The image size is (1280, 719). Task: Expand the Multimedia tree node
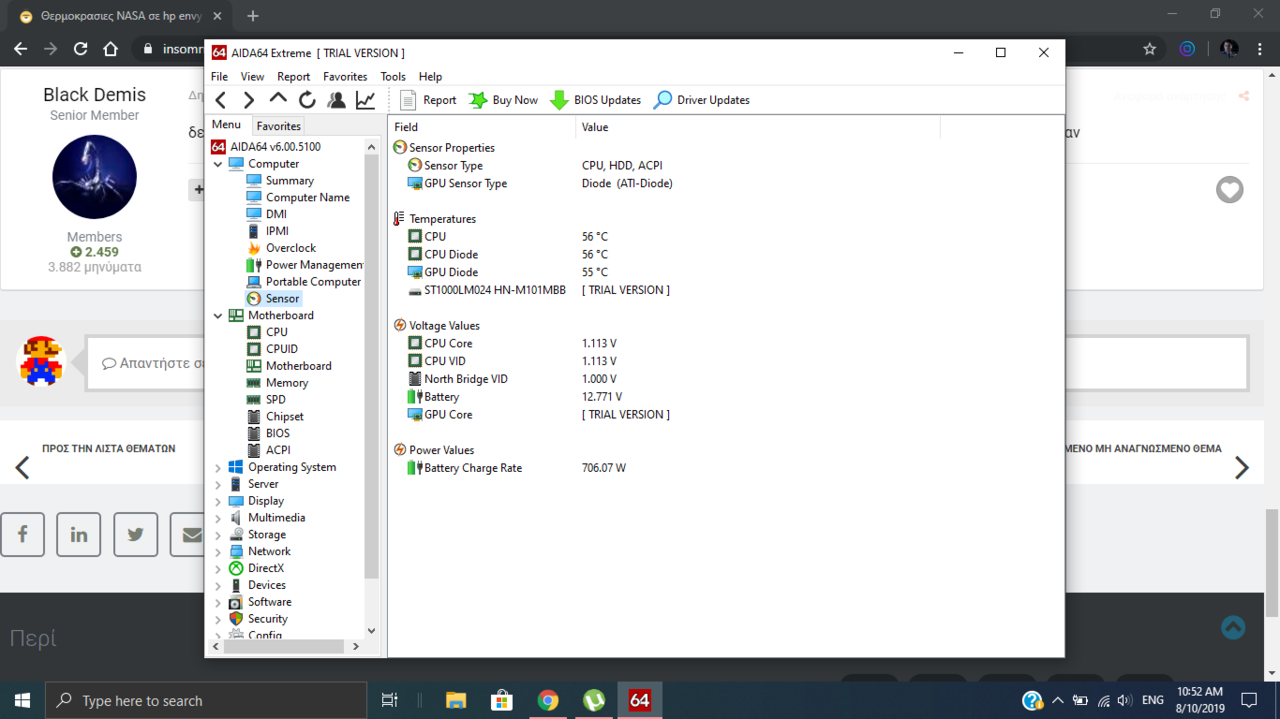tap(218, 518)
